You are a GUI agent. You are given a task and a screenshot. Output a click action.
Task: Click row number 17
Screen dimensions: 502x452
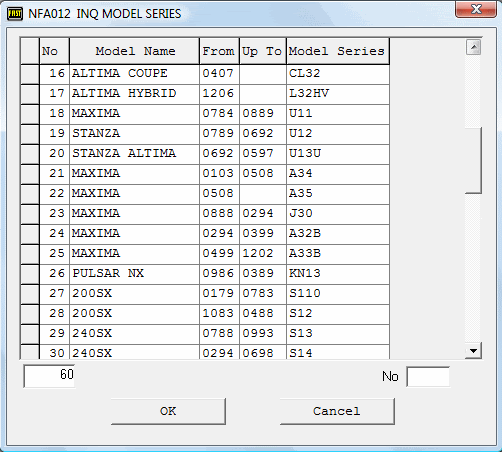(54, 94)
